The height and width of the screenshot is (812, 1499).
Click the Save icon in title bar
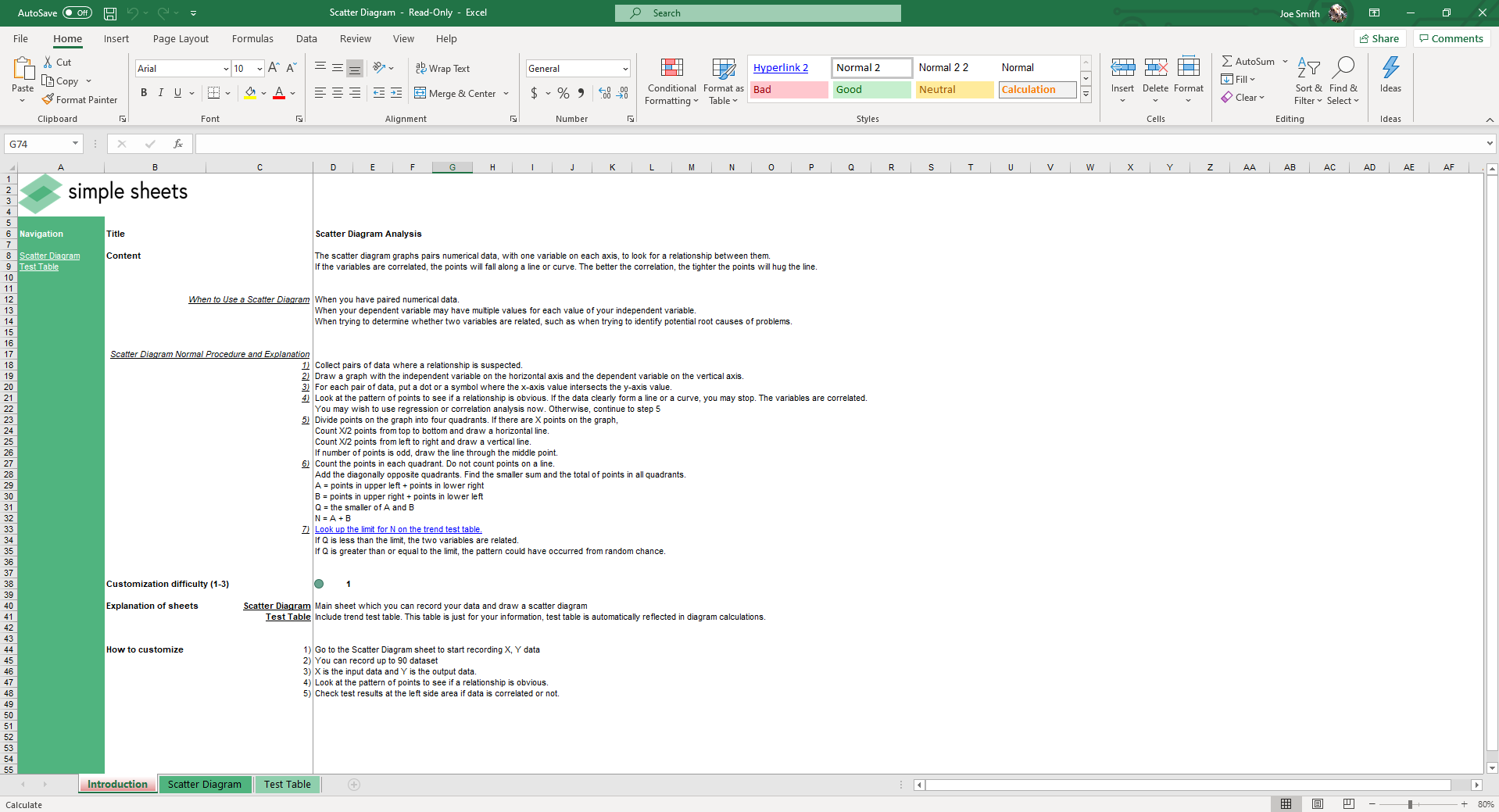pyautogui.click(x=110, y=13)
